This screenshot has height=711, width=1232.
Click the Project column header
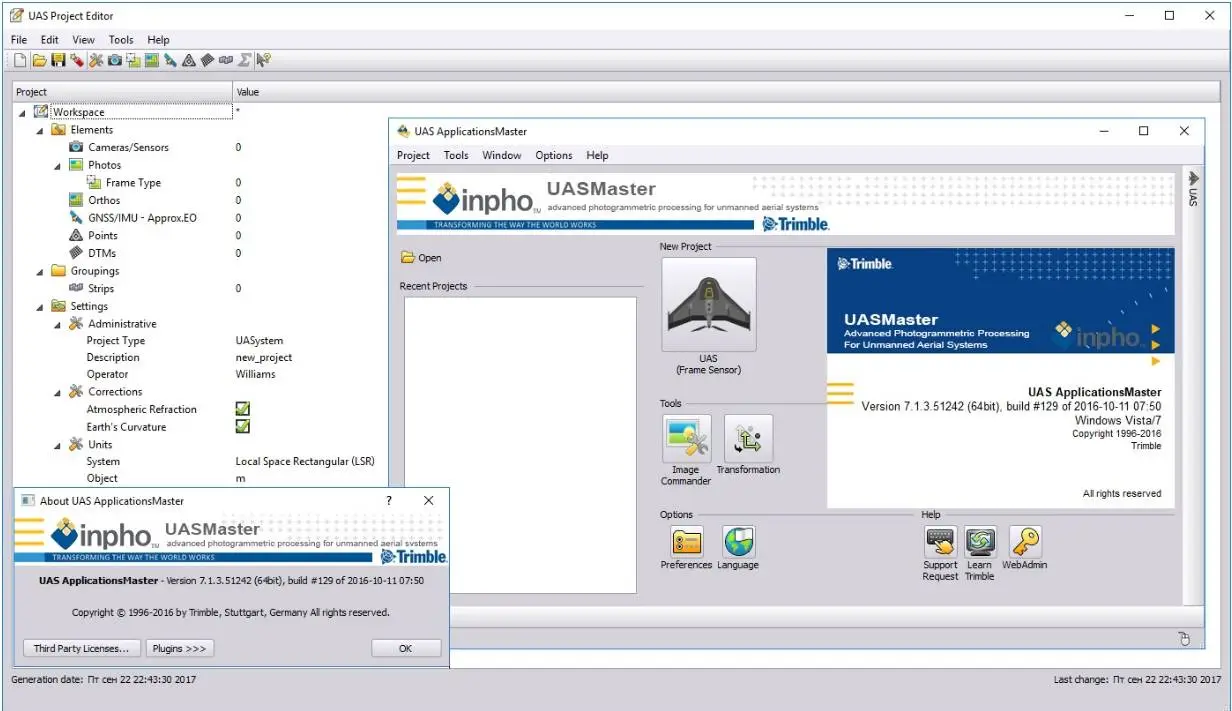123,92
